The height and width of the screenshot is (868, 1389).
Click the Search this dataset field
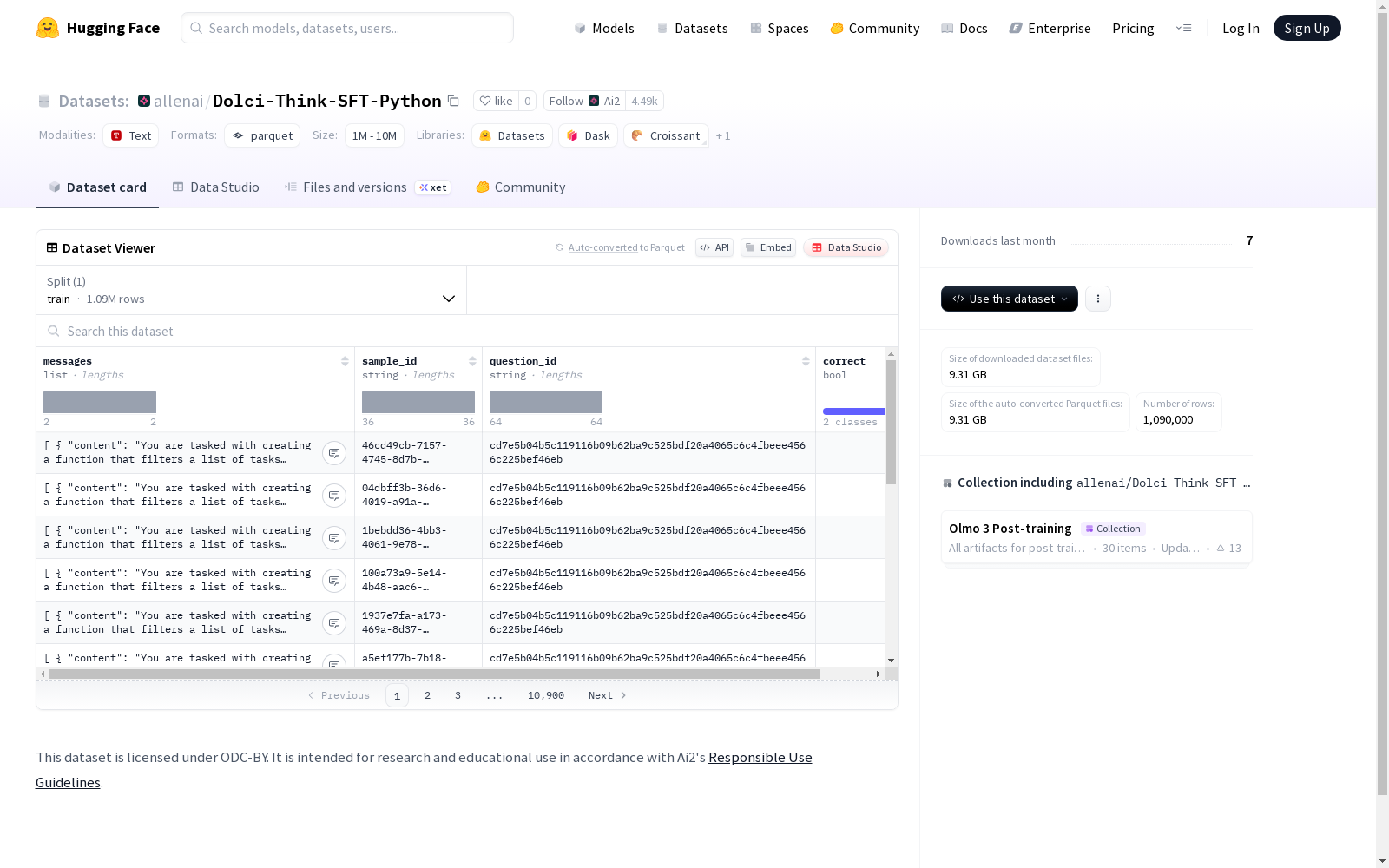click(x=467, y=331)
